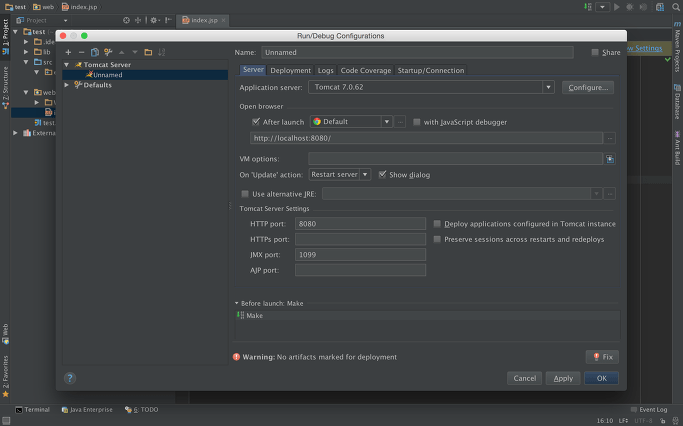Screen dimensions: 683x426
Task: Click the Fix warning button
Action: pos(602,357)
